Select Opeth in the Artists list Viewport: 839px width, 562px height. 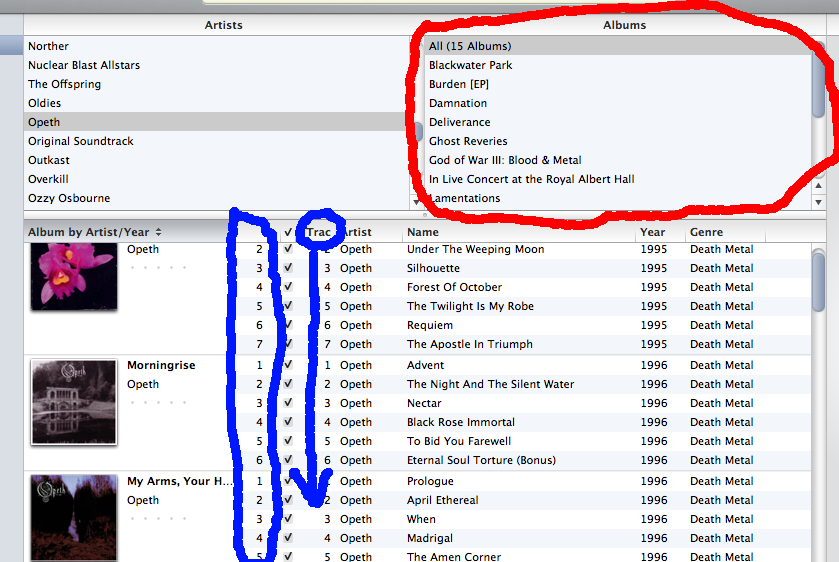(x=217, y=122)
